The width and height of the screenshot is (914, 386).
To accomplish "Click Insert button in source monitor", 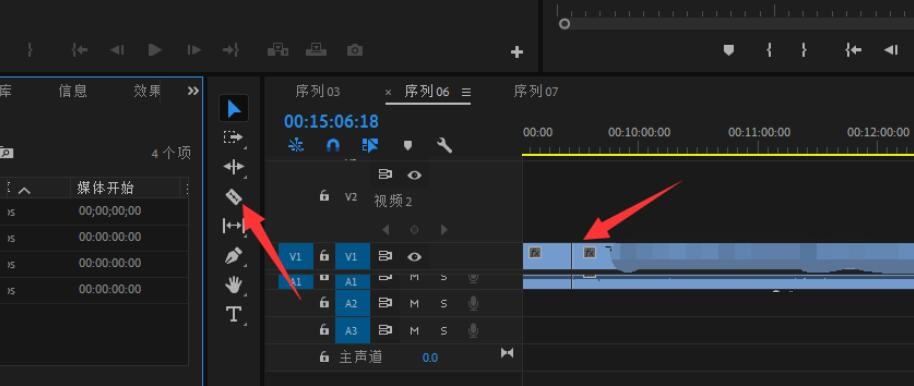I will click(x=278, y=50).
